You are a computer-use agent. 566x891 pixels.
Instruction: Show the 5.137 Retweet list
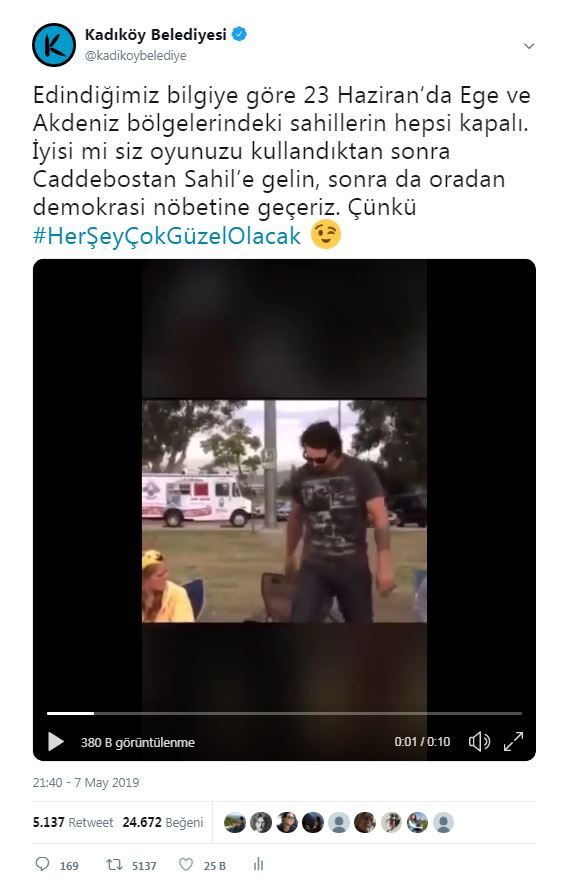pos(73,822)
